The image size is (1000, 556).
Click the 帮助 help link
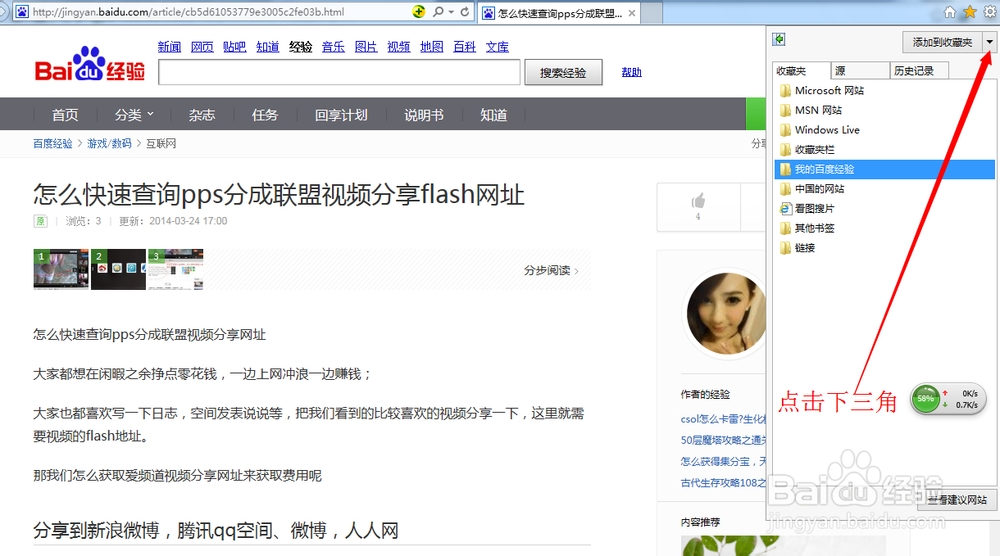coord(631,72)
